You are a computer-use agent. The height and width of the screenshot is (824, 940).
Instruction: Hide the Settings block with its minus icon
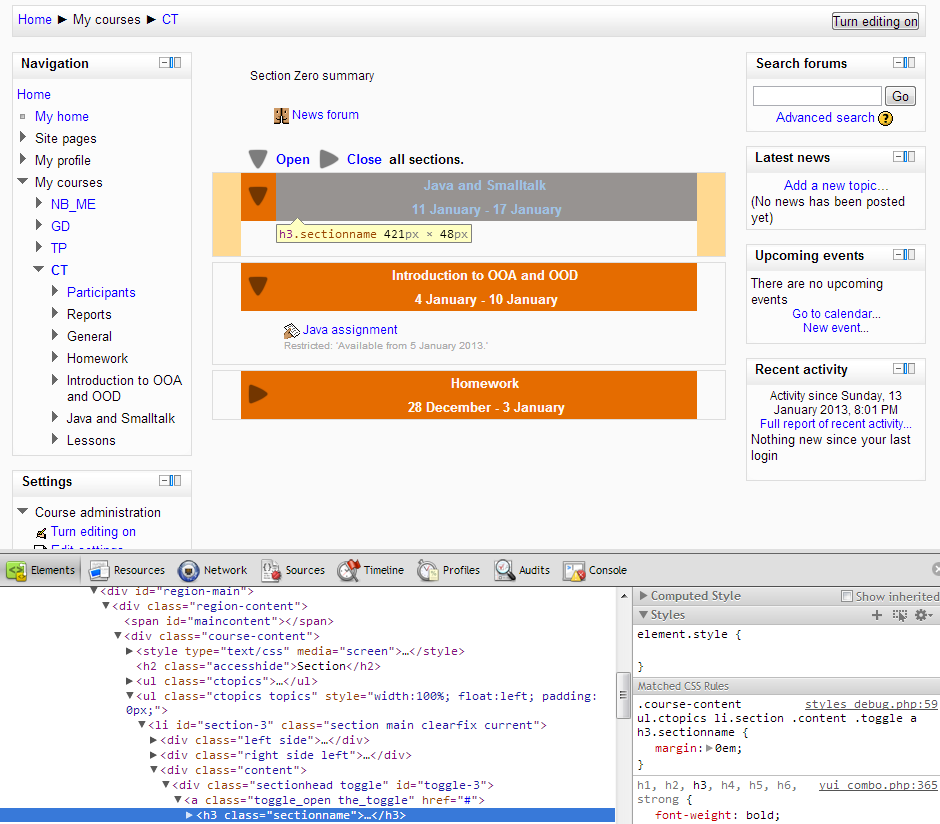point(164,481)
